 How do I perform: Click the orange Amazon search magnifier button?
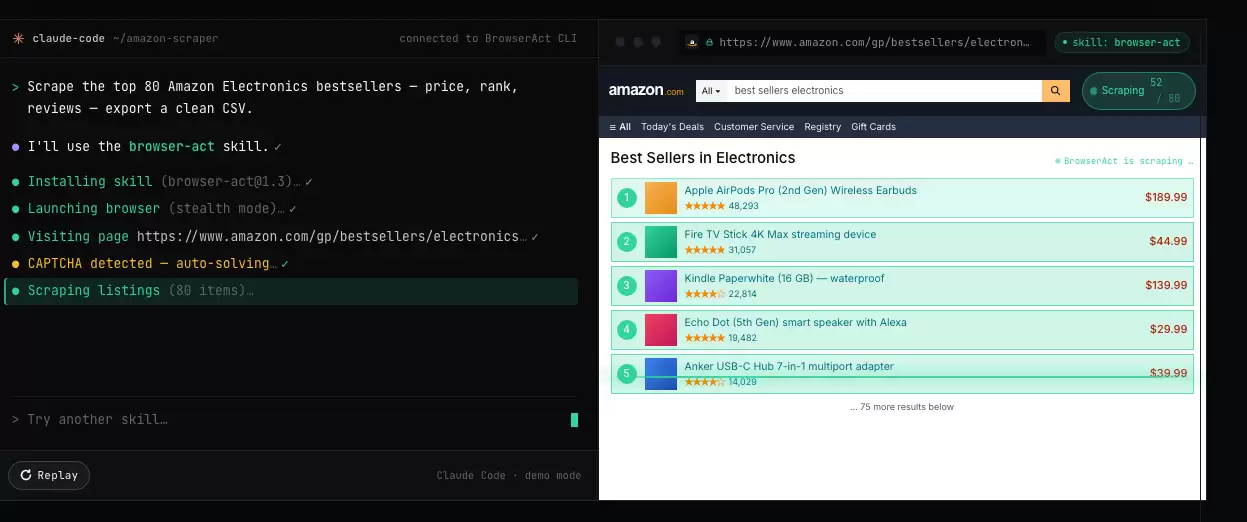1056,90
